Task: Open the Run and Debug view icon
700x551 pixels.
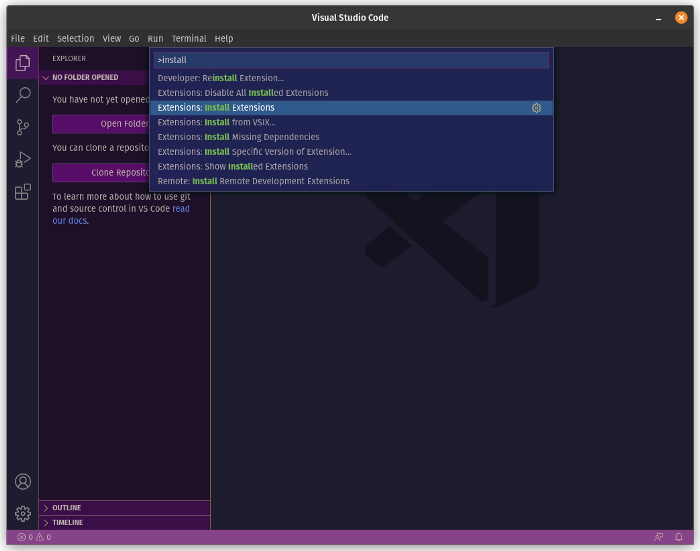Action: click(x=22, y=160)
